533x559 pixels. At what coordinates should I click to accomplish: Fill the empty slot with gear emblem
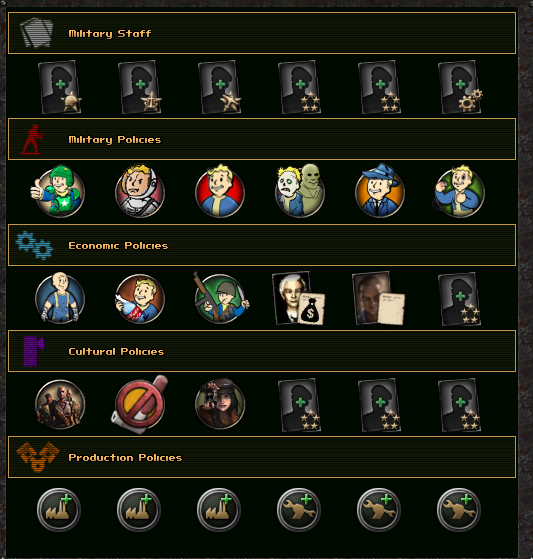pos(460,87)
